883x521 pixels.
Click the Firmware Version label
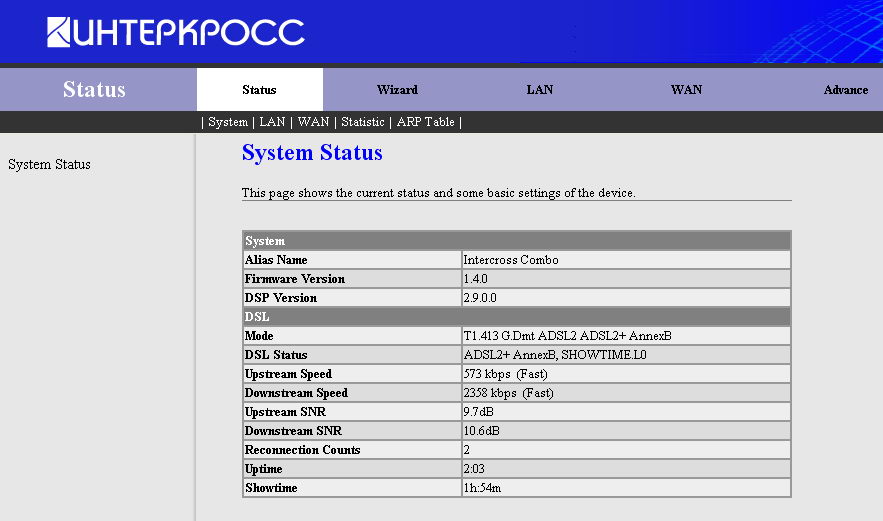coord(295,279)
